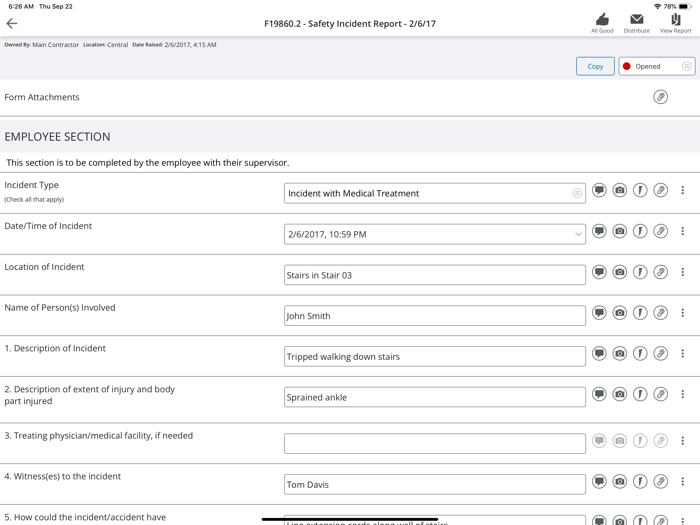The width and height of the screenshot is (700, 525).
Task: Add comment to injury description row
Action: 599,394
